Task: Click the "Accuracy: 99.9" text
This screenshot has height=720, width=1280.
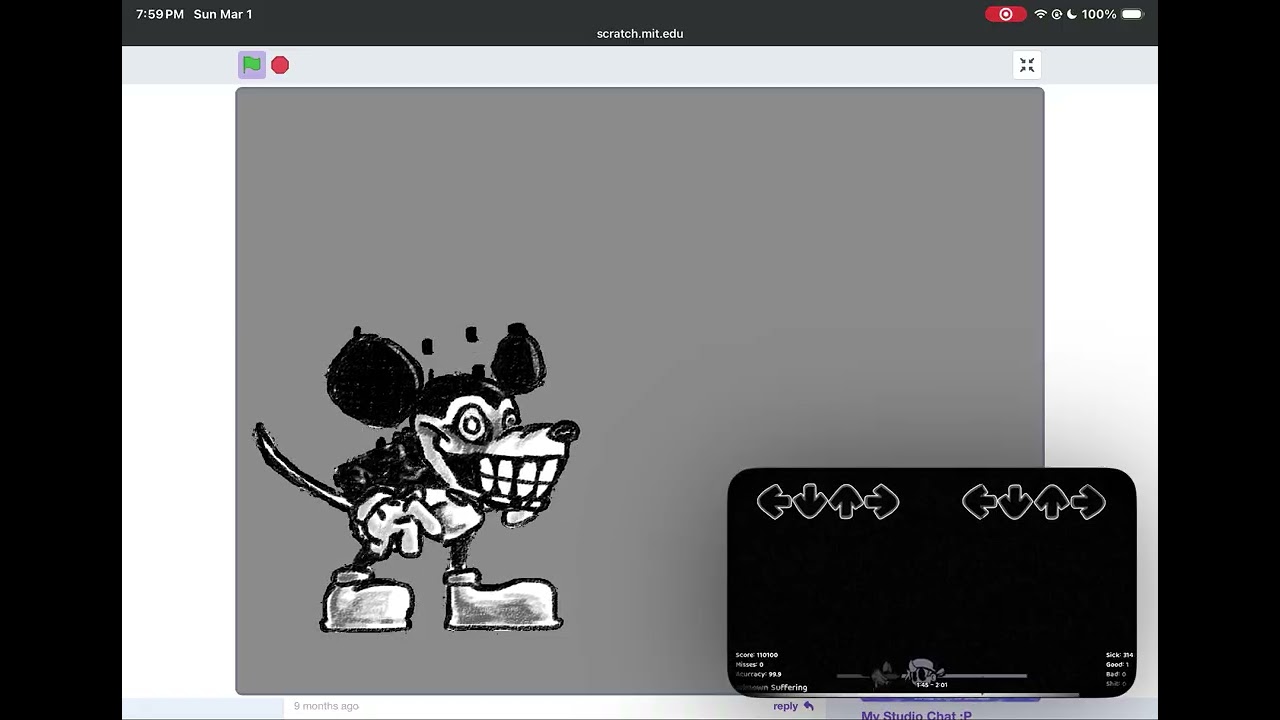Action: [x=759, y=674]
